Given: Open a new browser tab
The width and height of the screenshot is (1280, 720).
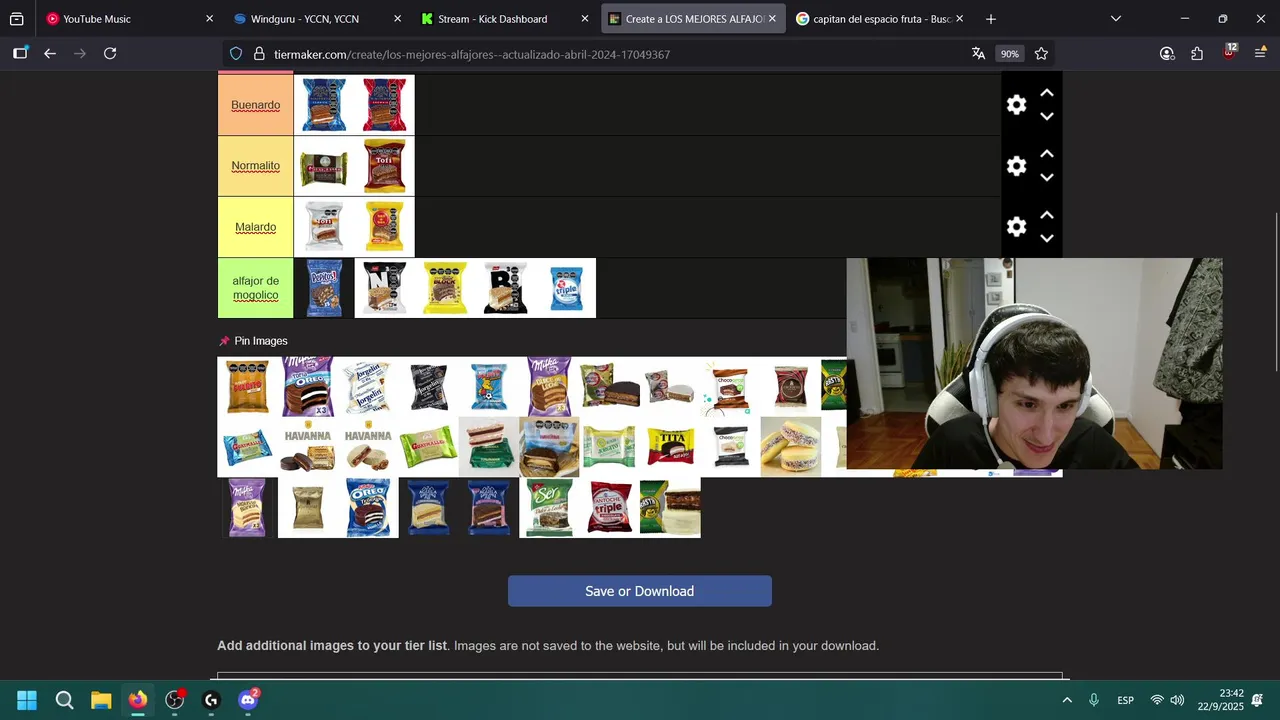Looking at the screenshot, I should (x=991, y=19).
